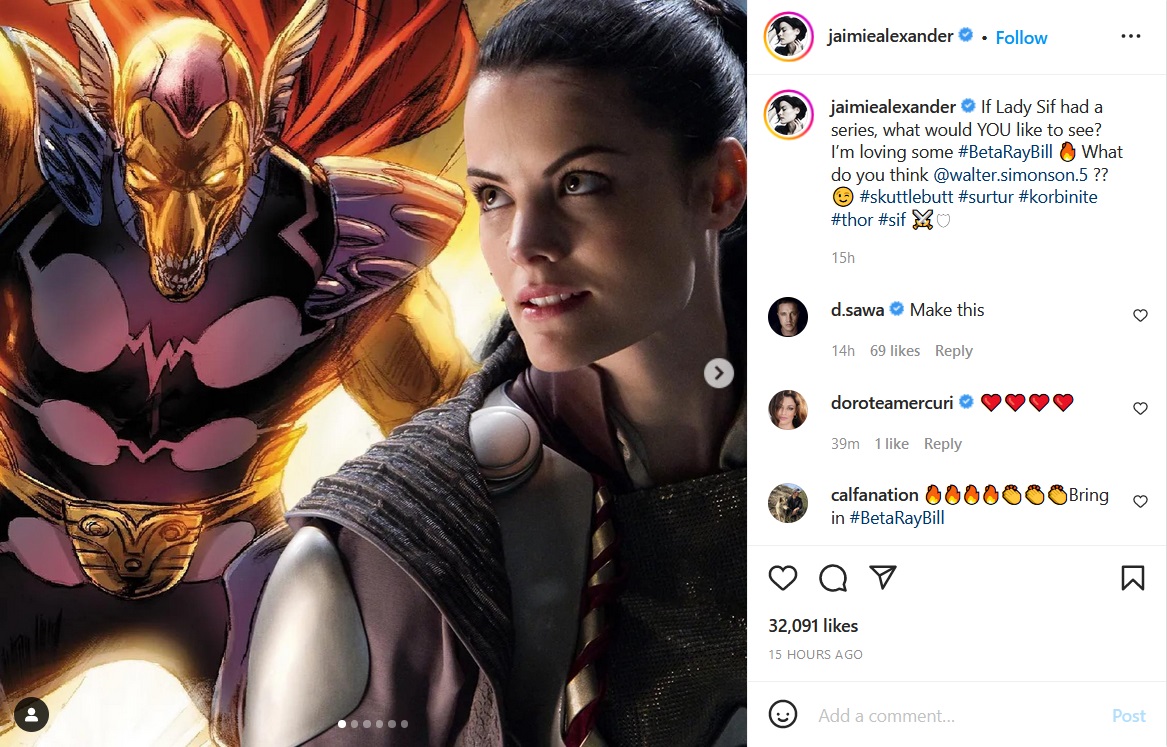Show tagged people icon on photo
The image size is (1167, 747).
tap(31, 715)
